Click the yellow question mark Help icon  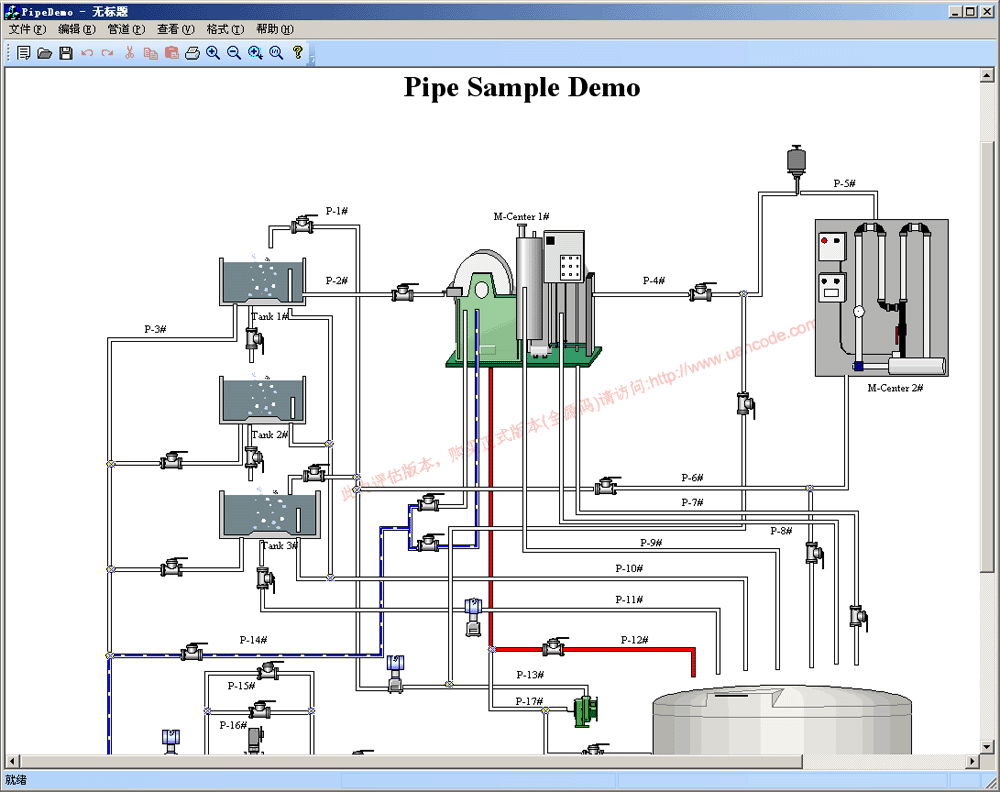297,53
